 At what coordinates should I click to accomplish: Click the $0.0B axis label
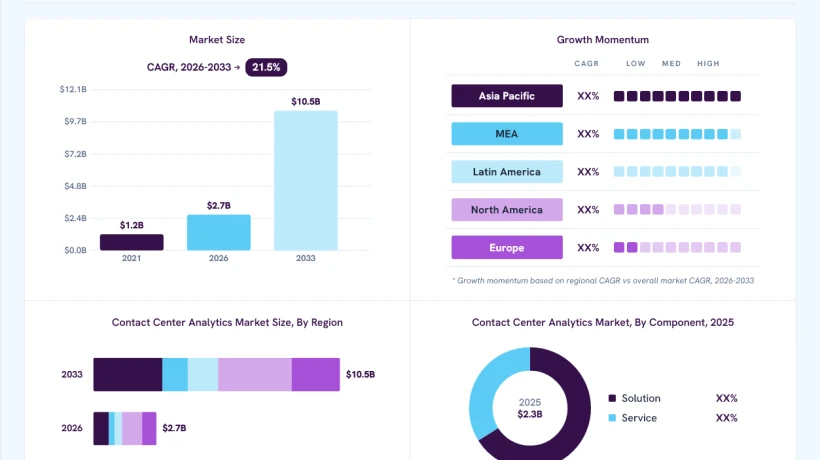75,250
